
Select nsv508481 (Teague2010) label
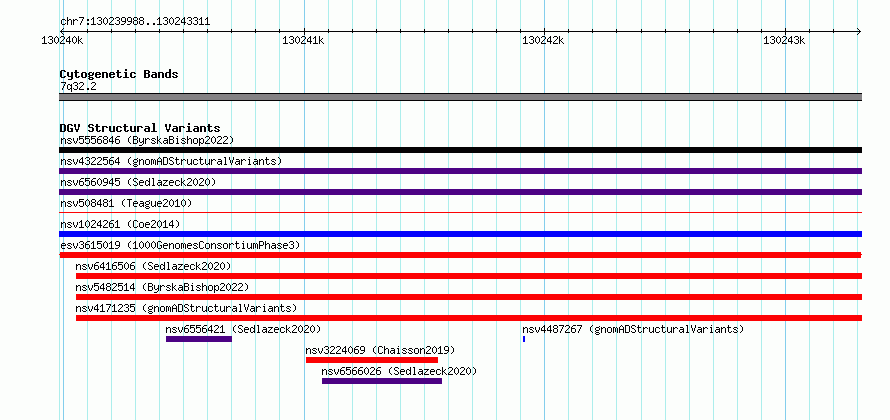click(126, 203)
